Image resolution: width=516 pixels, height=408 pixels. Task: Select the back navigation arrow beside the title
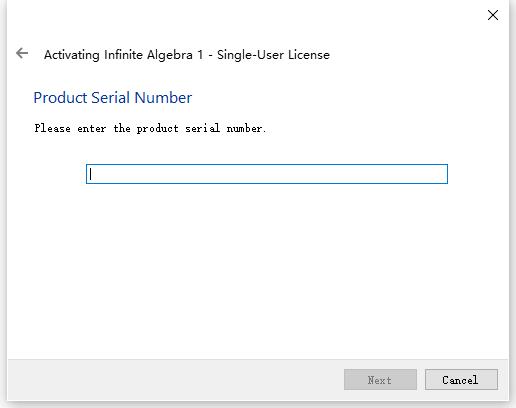pyautogui.click(x=22, y=53)
